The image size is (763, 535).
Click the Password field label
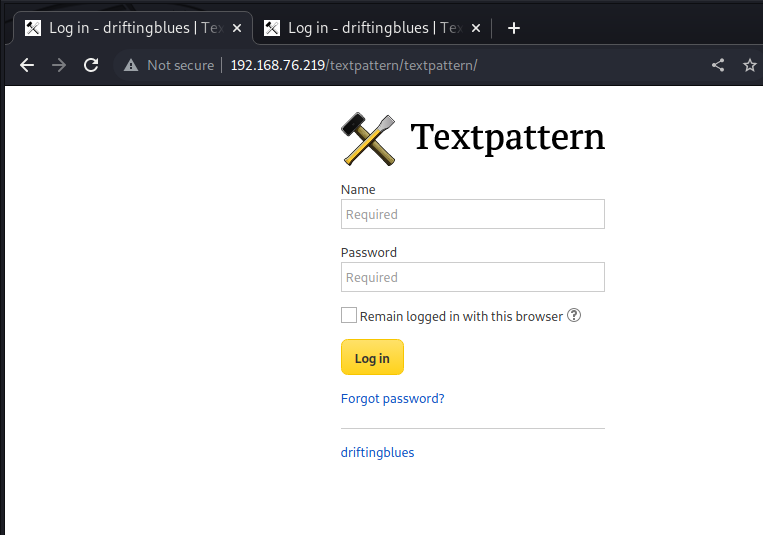click(x=369, y=252)
